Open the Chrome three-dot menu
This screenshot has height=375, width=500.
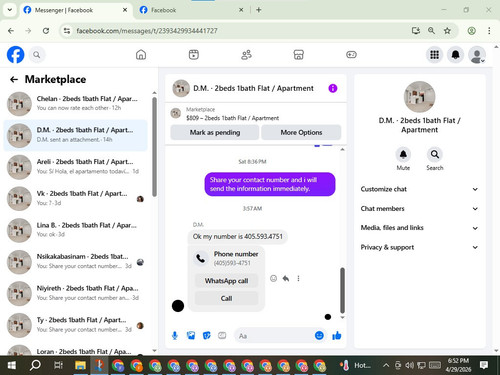(x=489, y=31)
